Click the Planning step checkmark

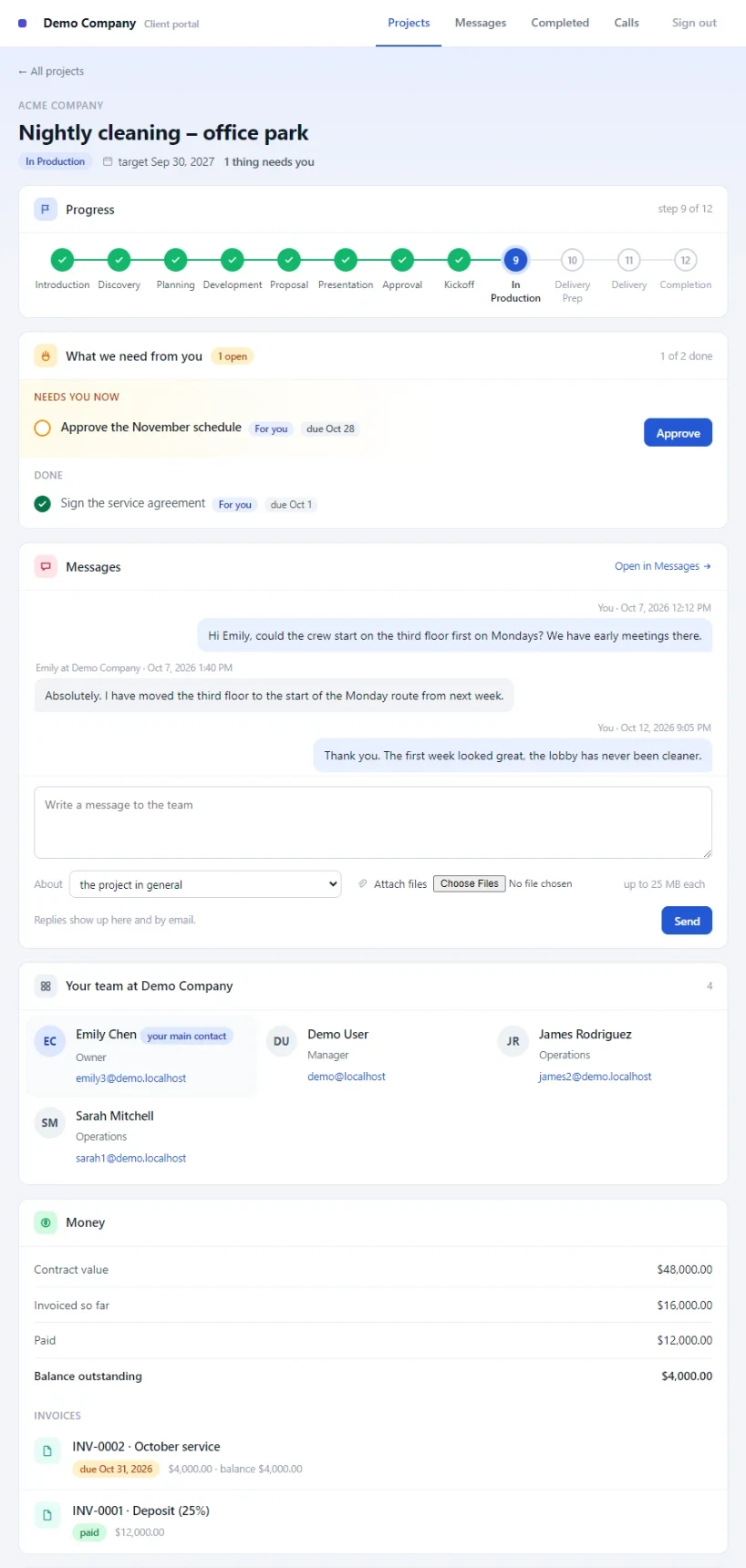pos(175,260)
